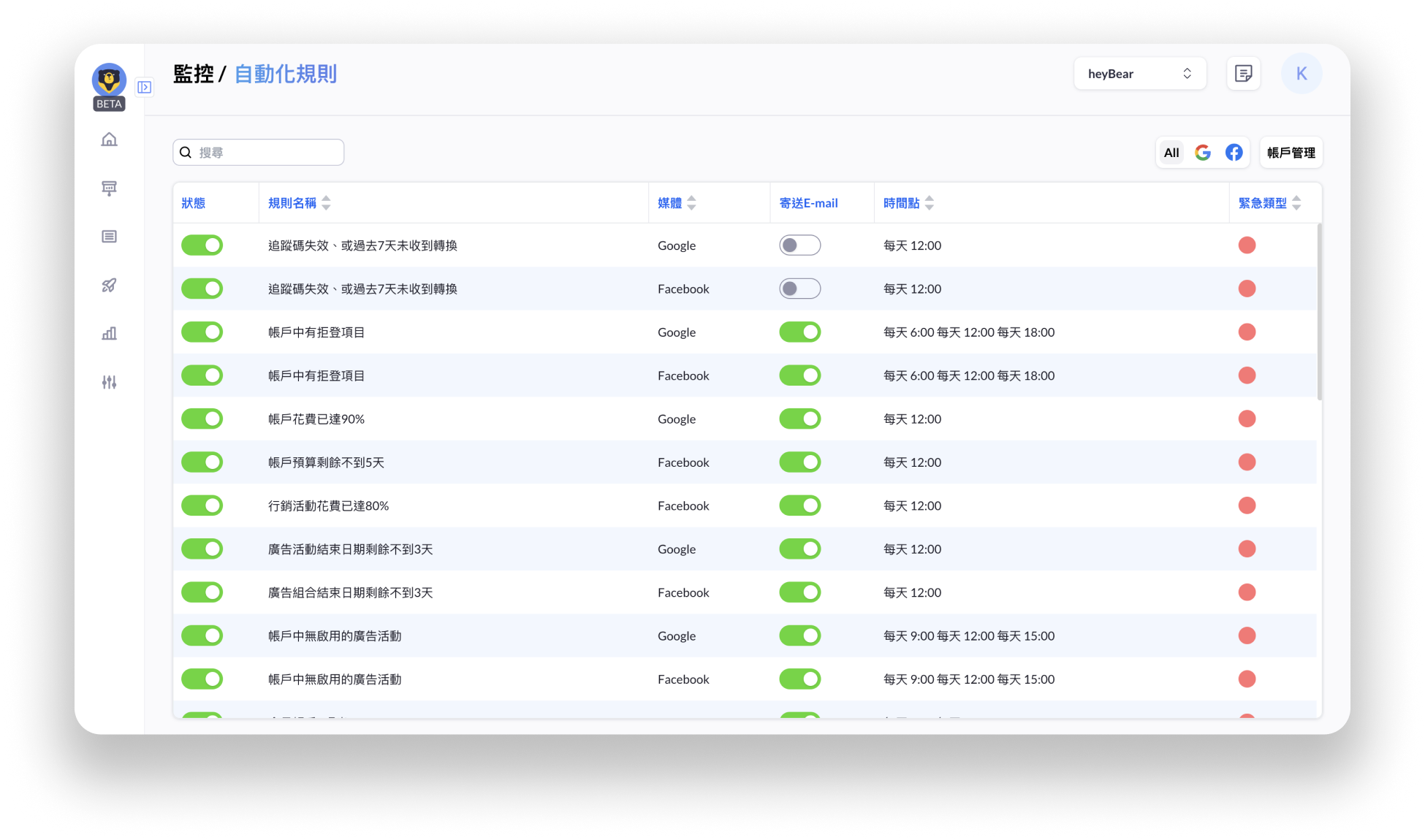Click the sliders settings sidebar icon
The height and width of the screenshot is (840, 1425).
pyautogui.click(x=109, y=382)
